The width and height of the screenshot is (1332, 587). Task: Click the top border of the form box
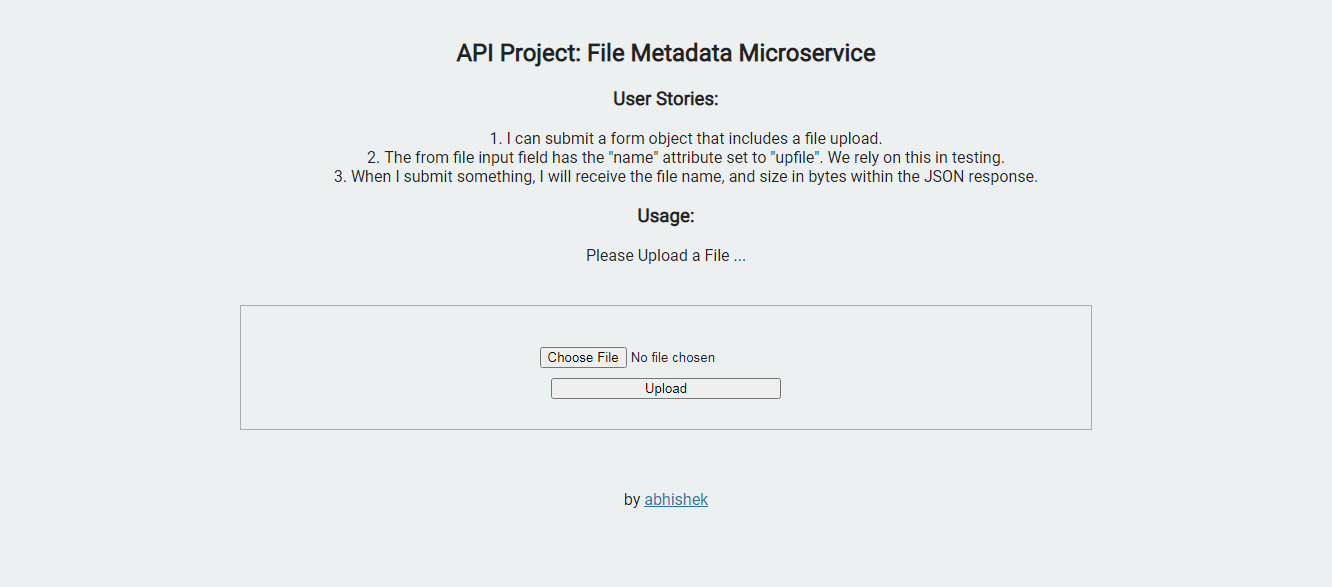[x=665, y=306]
